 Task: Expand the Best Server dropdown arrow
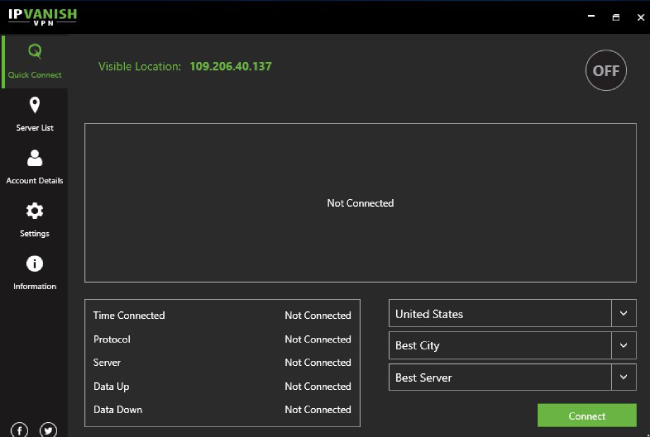coord(623,377)
